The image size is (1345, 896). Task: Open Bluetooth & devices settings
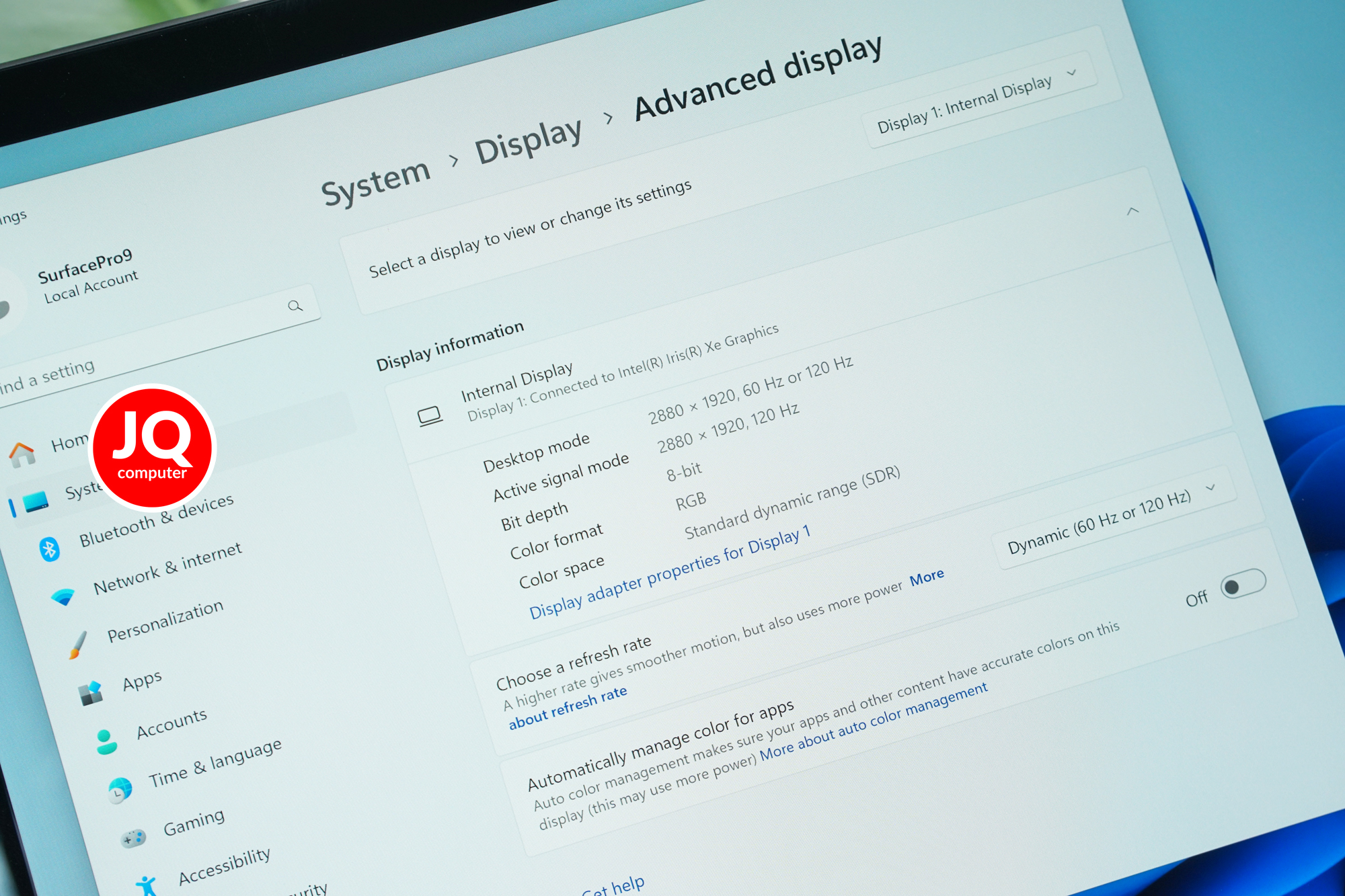[x=157, y=519]
